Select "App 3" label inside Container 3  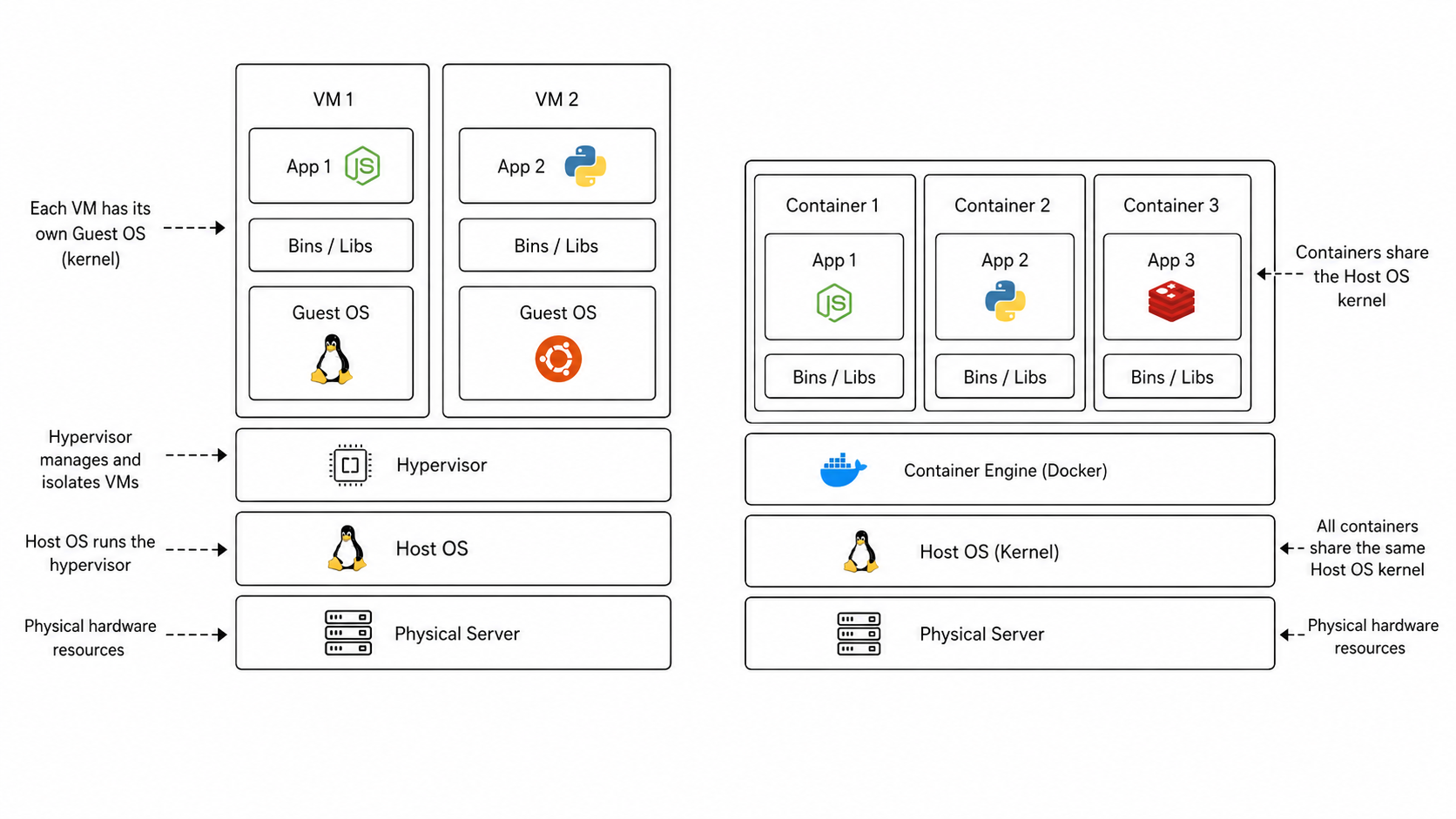pyautogui.click(x=1171, y=260)
